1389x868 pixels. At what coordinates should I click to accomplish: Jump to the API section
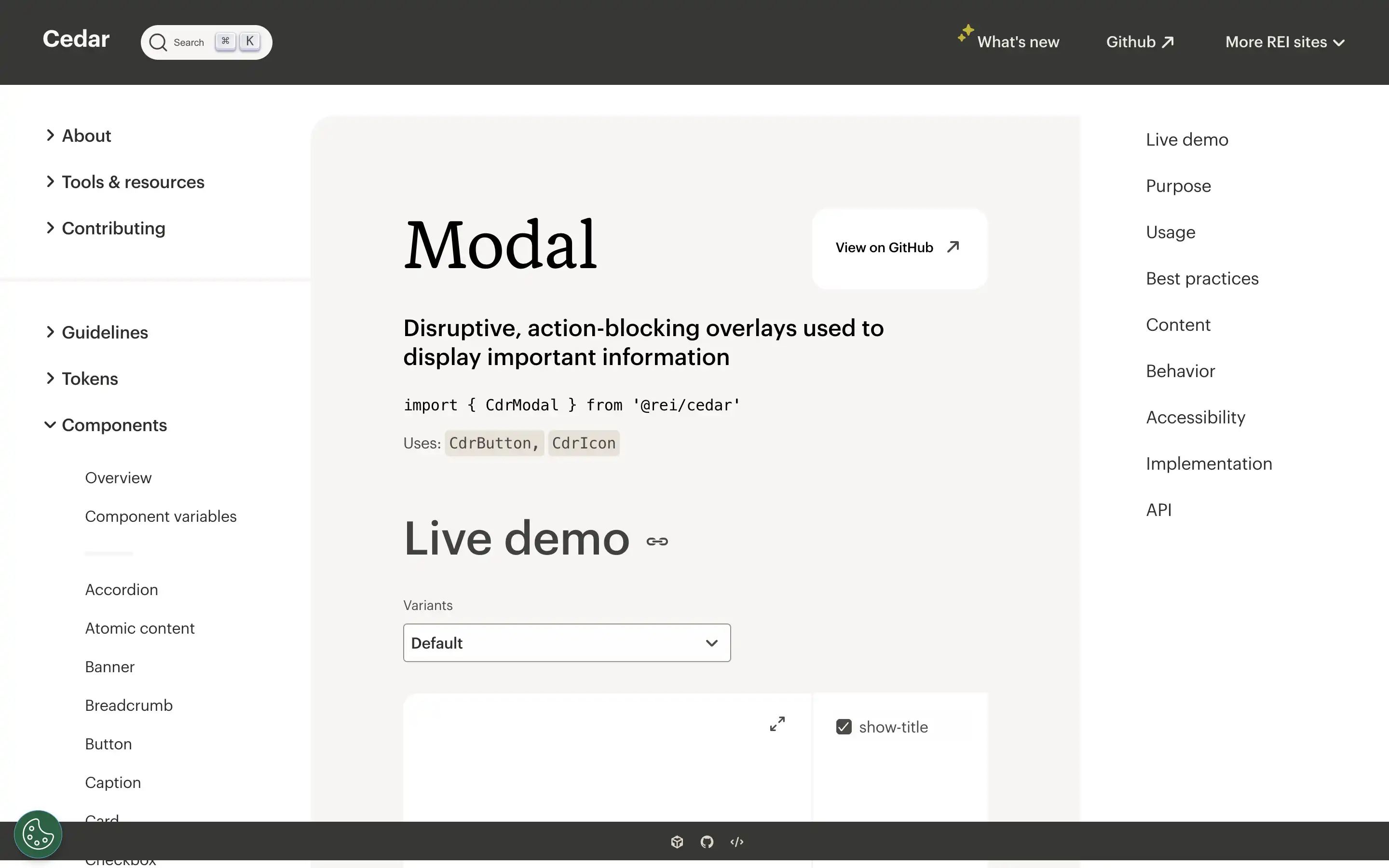click(x=1159, y=510)
